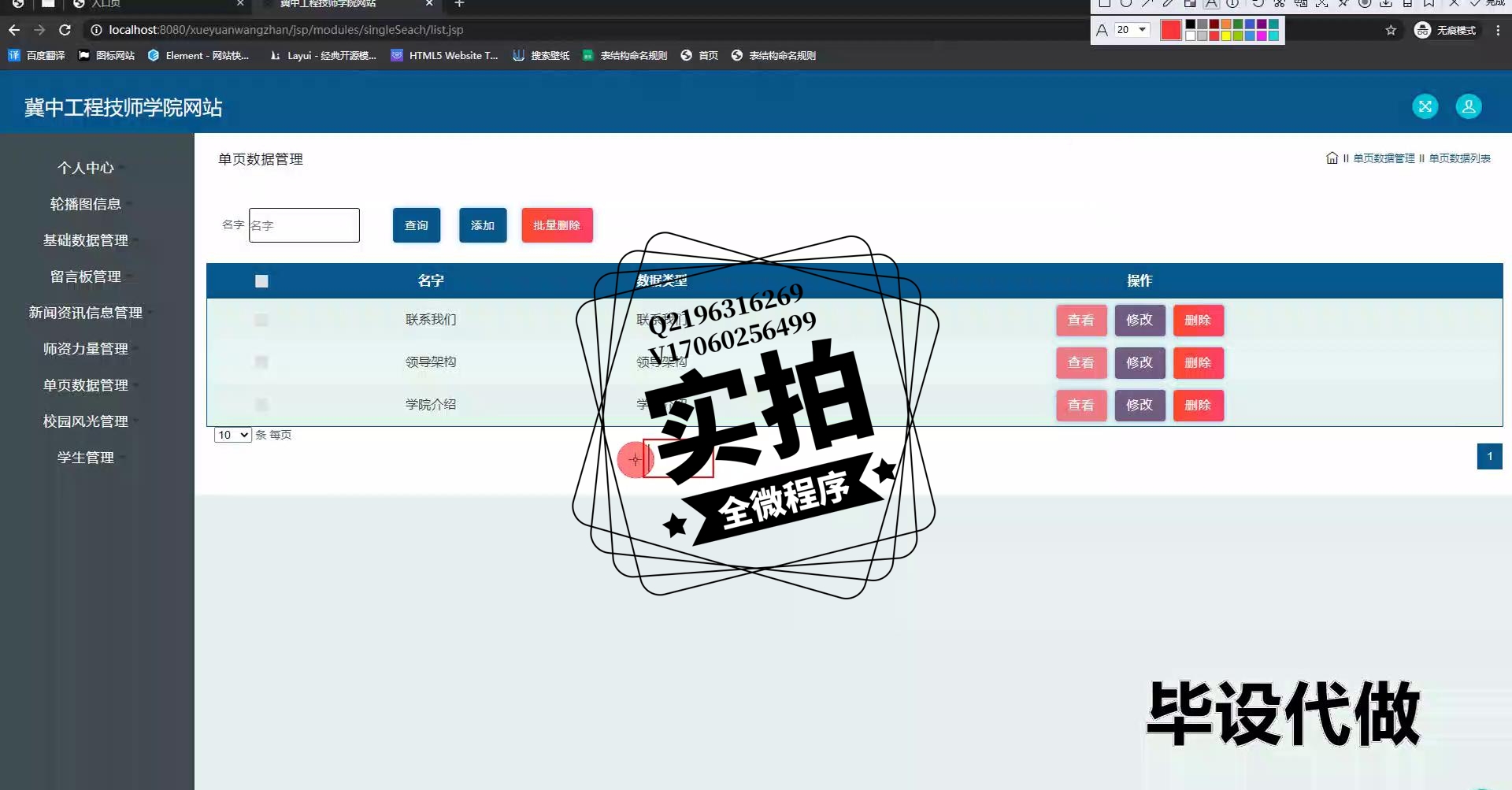Click the browser address bar URL
Screen dimensions: 1512x790
(286, 30)
